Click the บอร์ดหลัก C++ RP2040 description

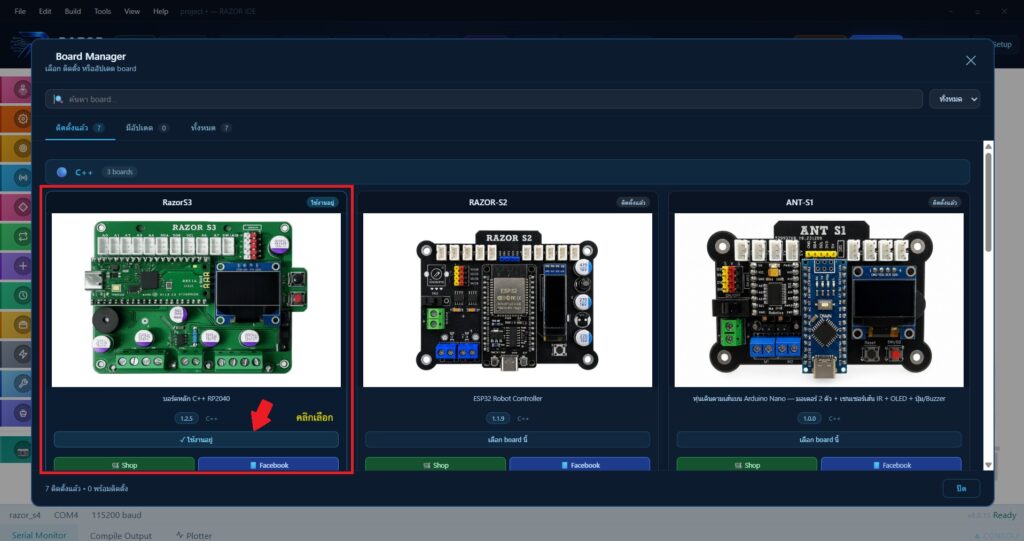(196, 398)
